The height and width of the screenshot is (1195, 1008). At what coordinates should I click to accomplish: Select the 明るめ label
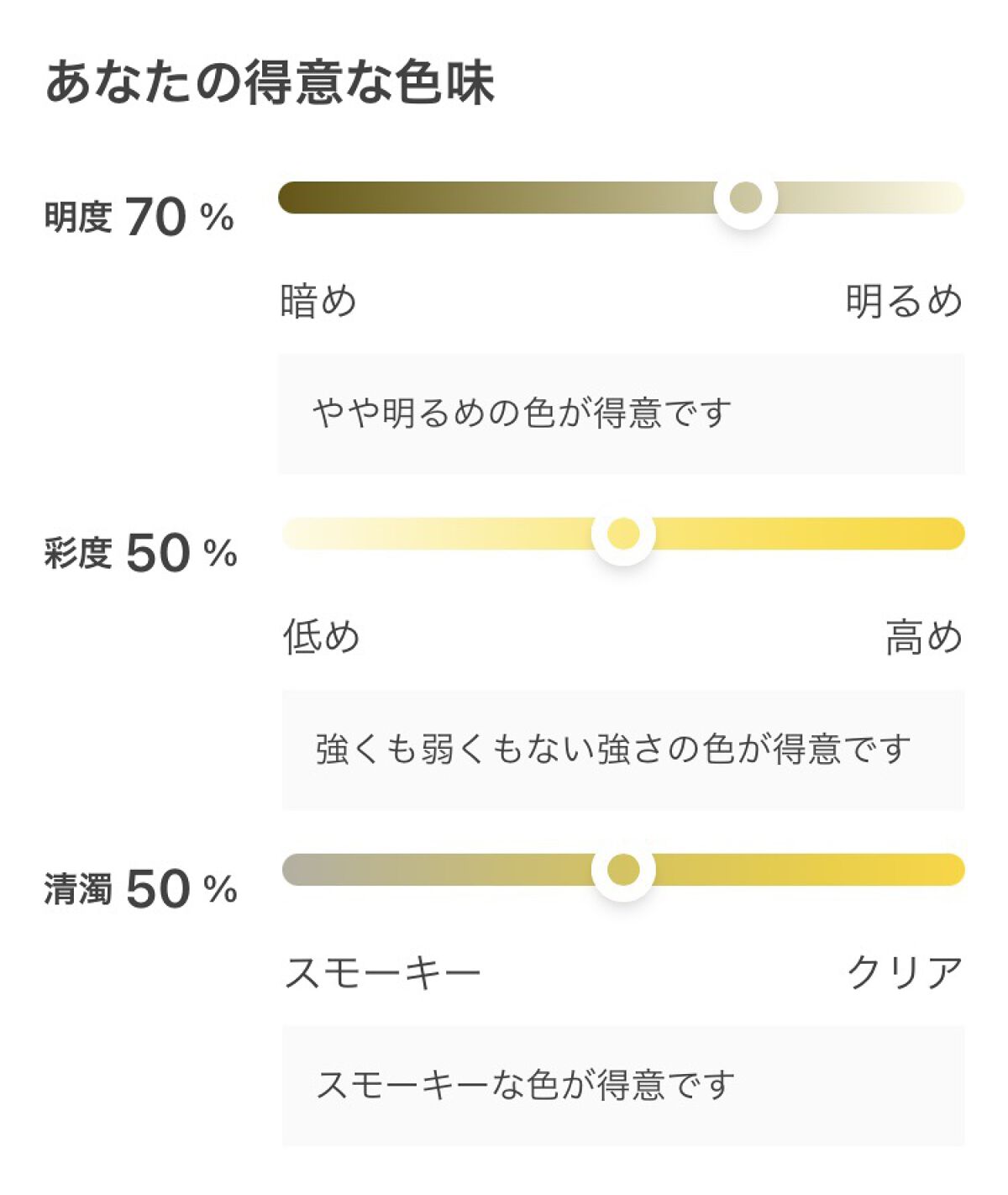coord(903,301)
